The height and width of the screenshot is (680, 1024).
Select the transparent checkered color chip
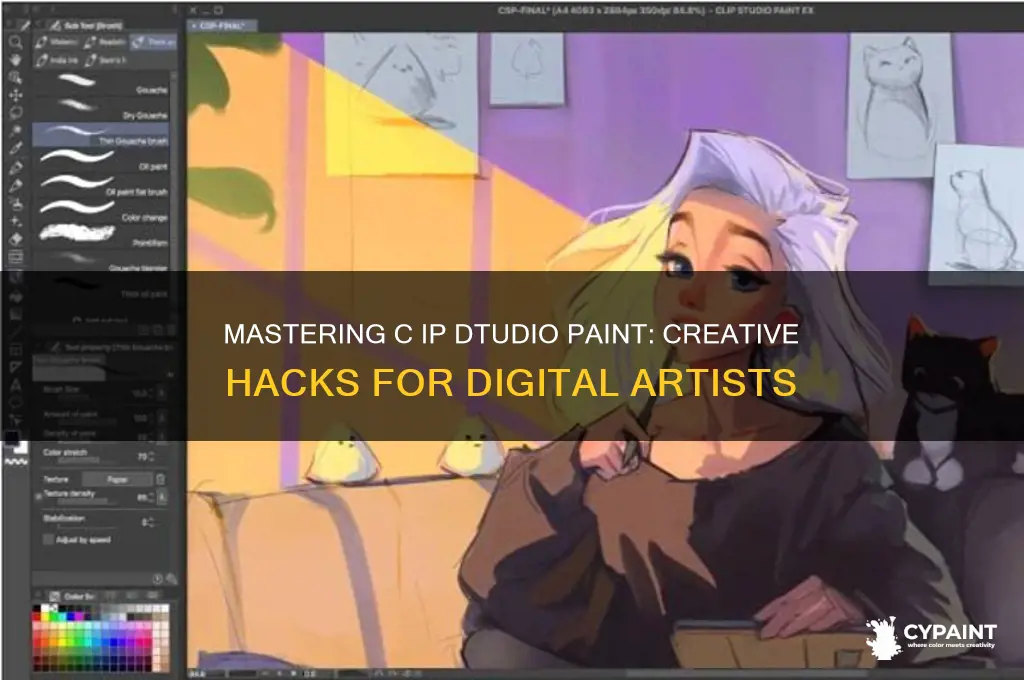(x=16, y=461)
